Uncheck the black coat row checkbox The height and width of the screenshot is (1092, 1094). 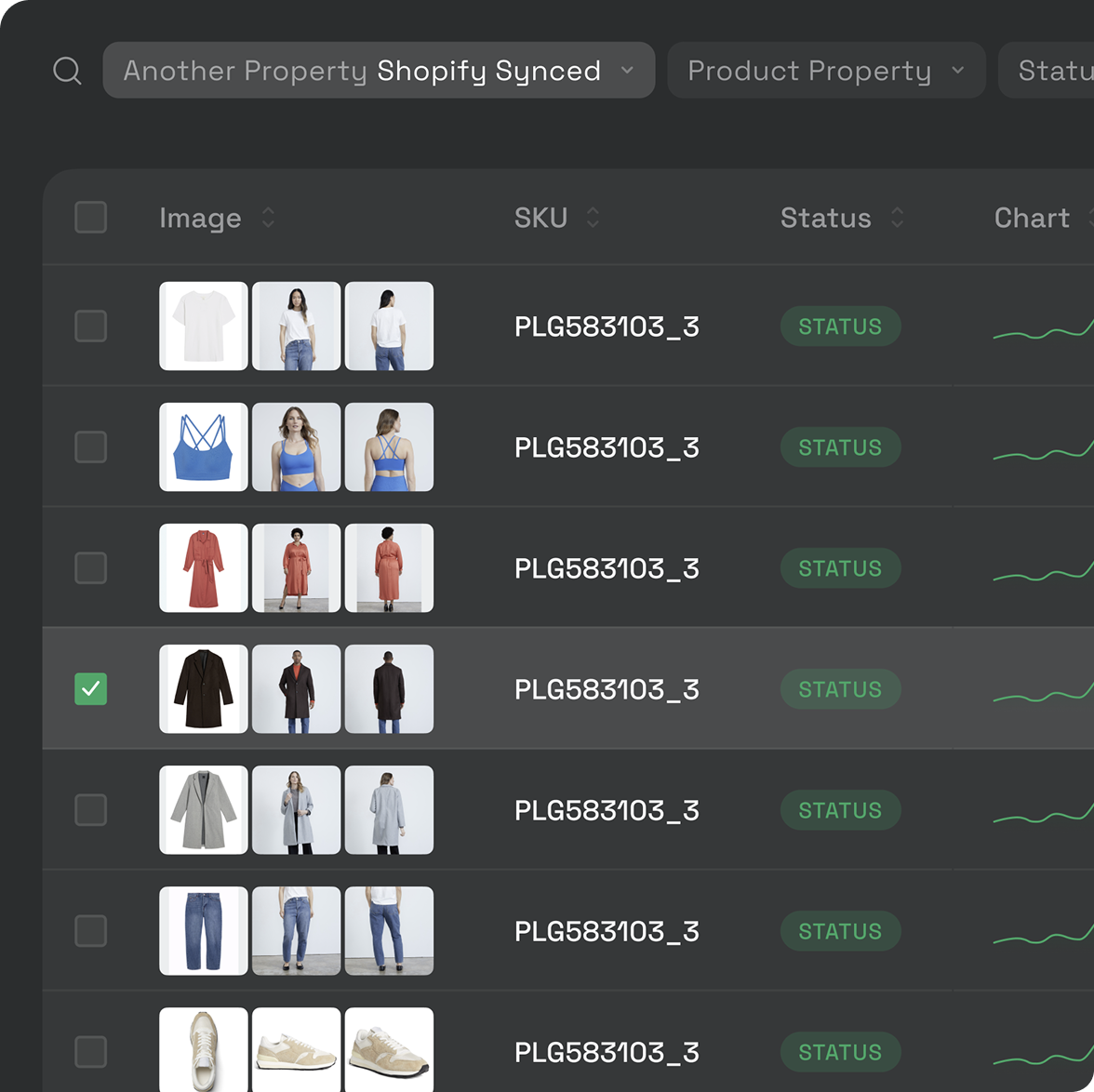tap(91, 688)
